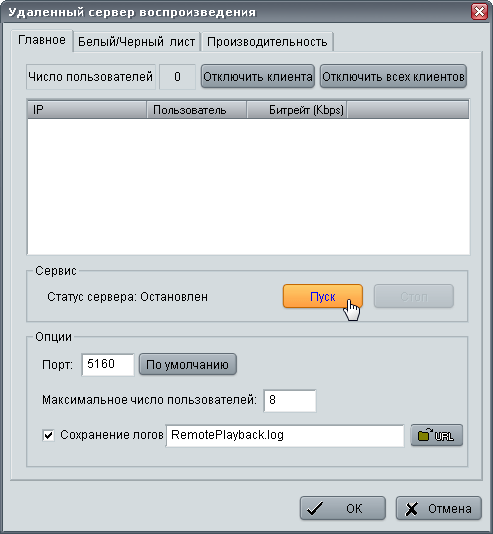Click the checkmark icon on OK button
This screenshot has width=493, height=534.
pyautogui.click(x=315, y=508)
